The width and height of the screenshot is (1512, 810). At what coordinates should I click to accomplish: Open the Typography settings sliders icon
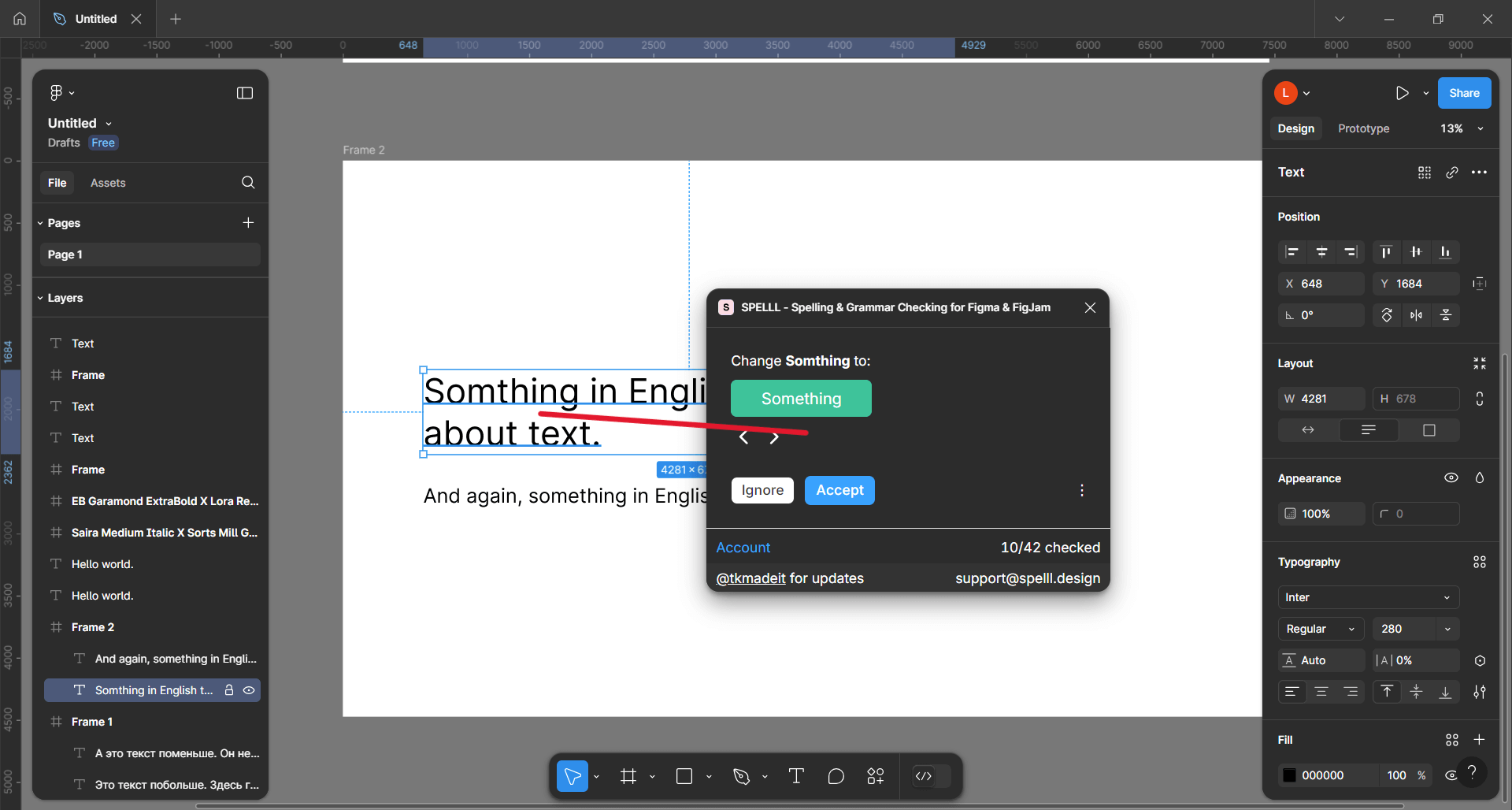click(x=1480, y=692)
